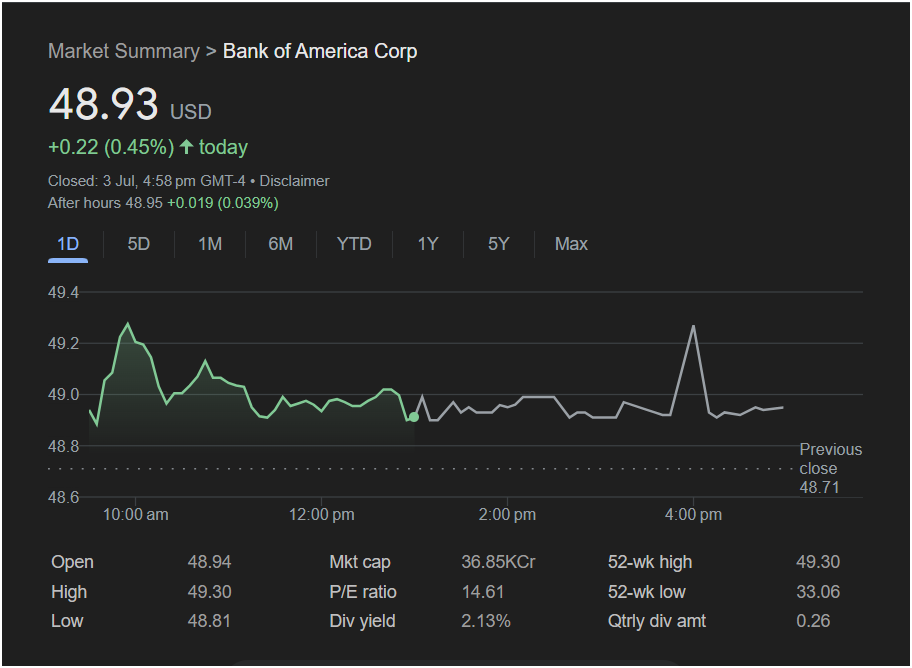
Task: Click the 52-wk high label
Action: [650, 562]
